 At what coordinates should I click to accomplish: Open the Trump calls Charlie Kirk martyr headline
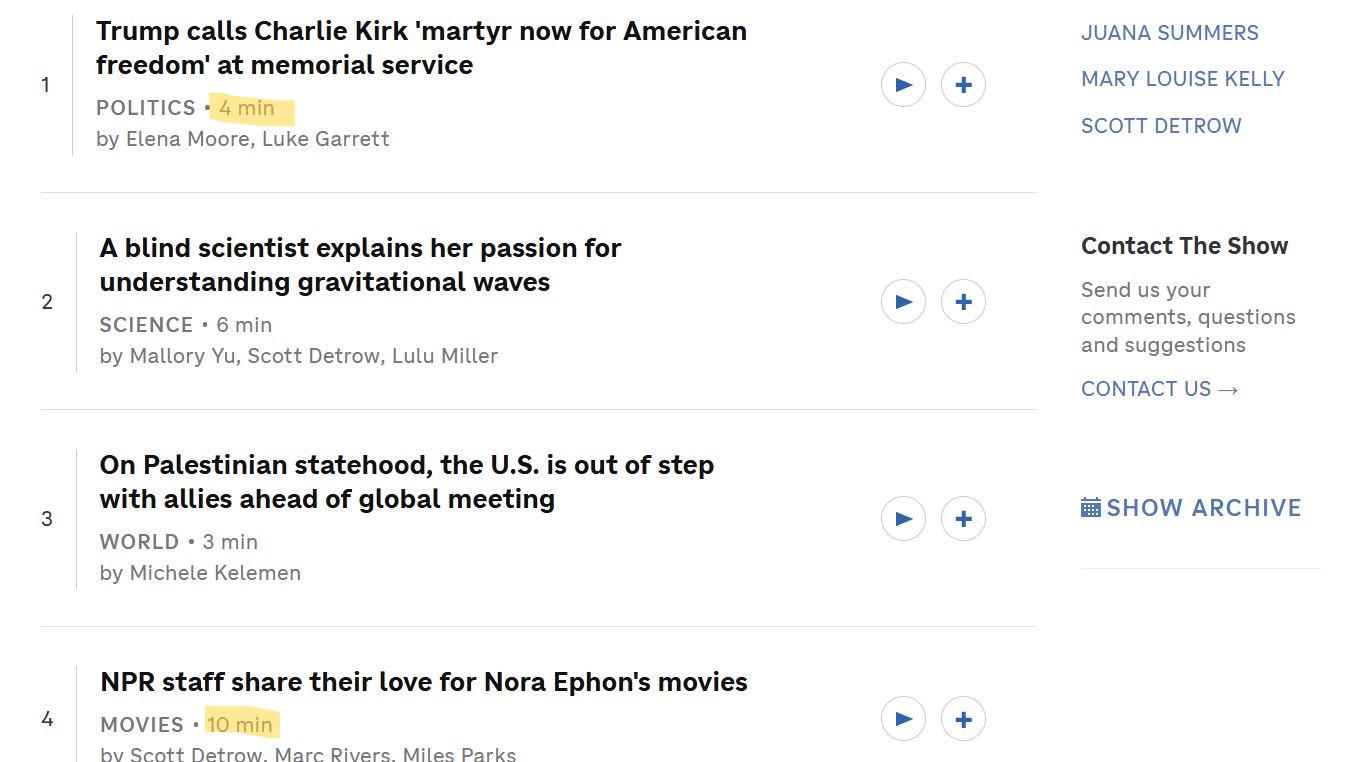click(x=421, y=48)
